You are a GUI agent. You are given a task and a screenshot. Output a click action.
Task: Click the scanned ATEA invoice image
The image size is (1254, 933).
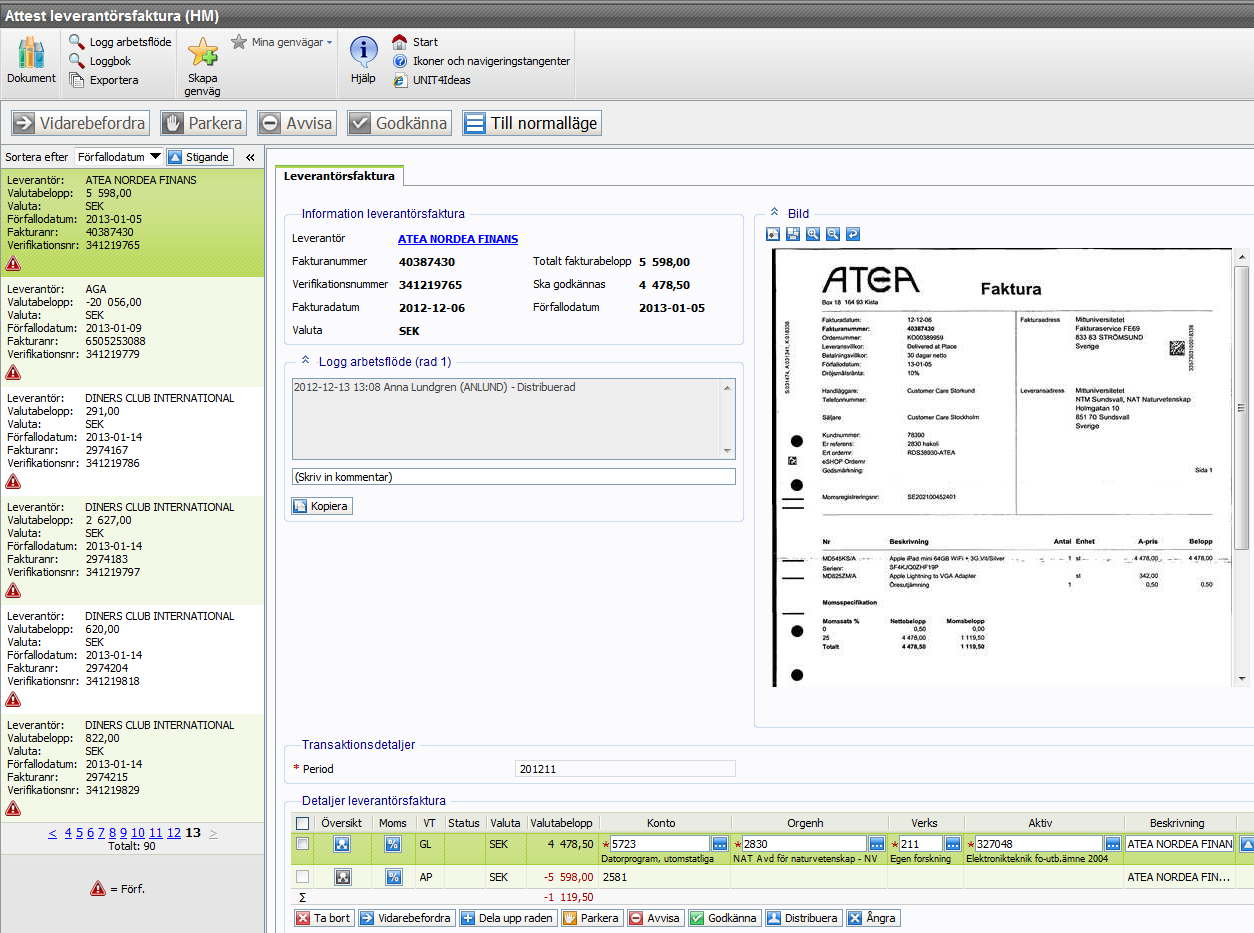click(x=1002, y=467)
